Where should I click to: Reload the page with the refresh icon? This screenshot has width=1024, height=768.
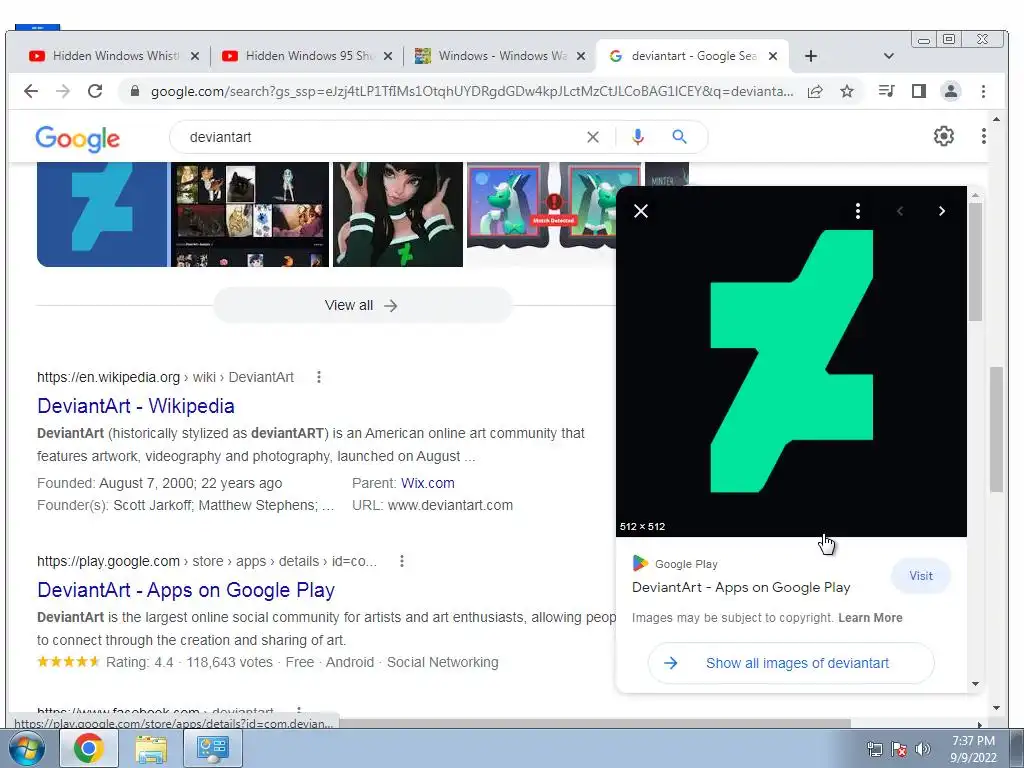pyautogui.click(x=95, y=91)
